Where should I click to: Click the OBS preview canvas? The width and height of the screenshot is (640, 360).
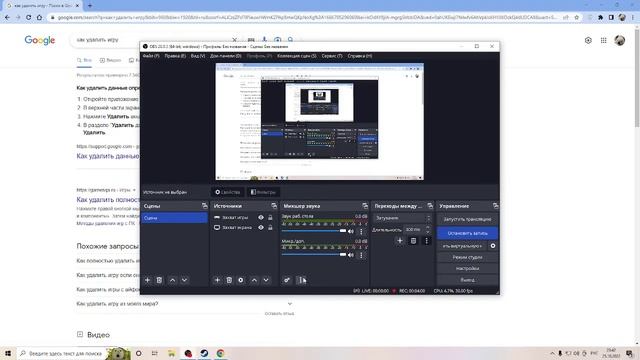click(320, 122)
